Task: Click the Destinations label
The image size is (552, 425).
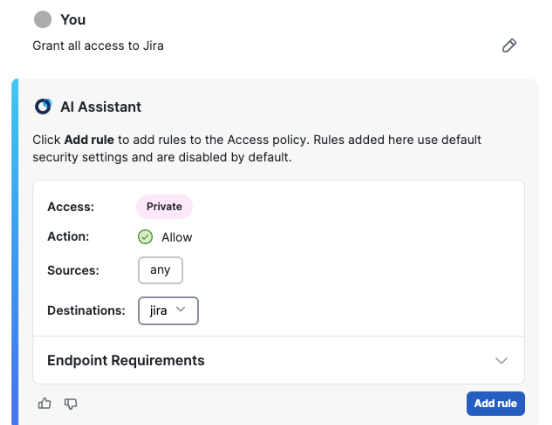Action: (86, 311)
